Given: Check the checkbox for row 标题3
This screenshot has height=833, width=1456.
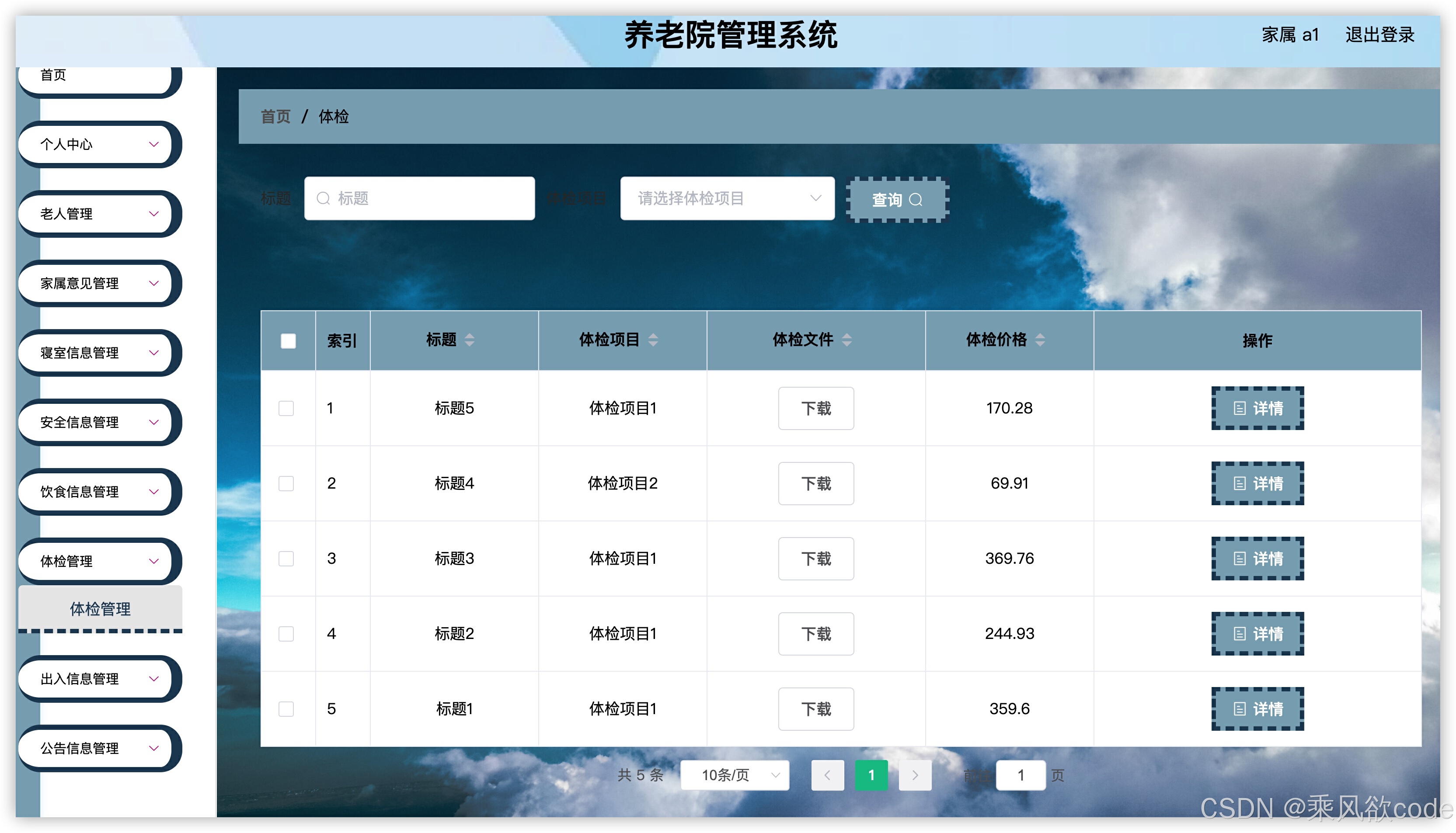Looking at the screenshot, I should [x=286, y=559].
